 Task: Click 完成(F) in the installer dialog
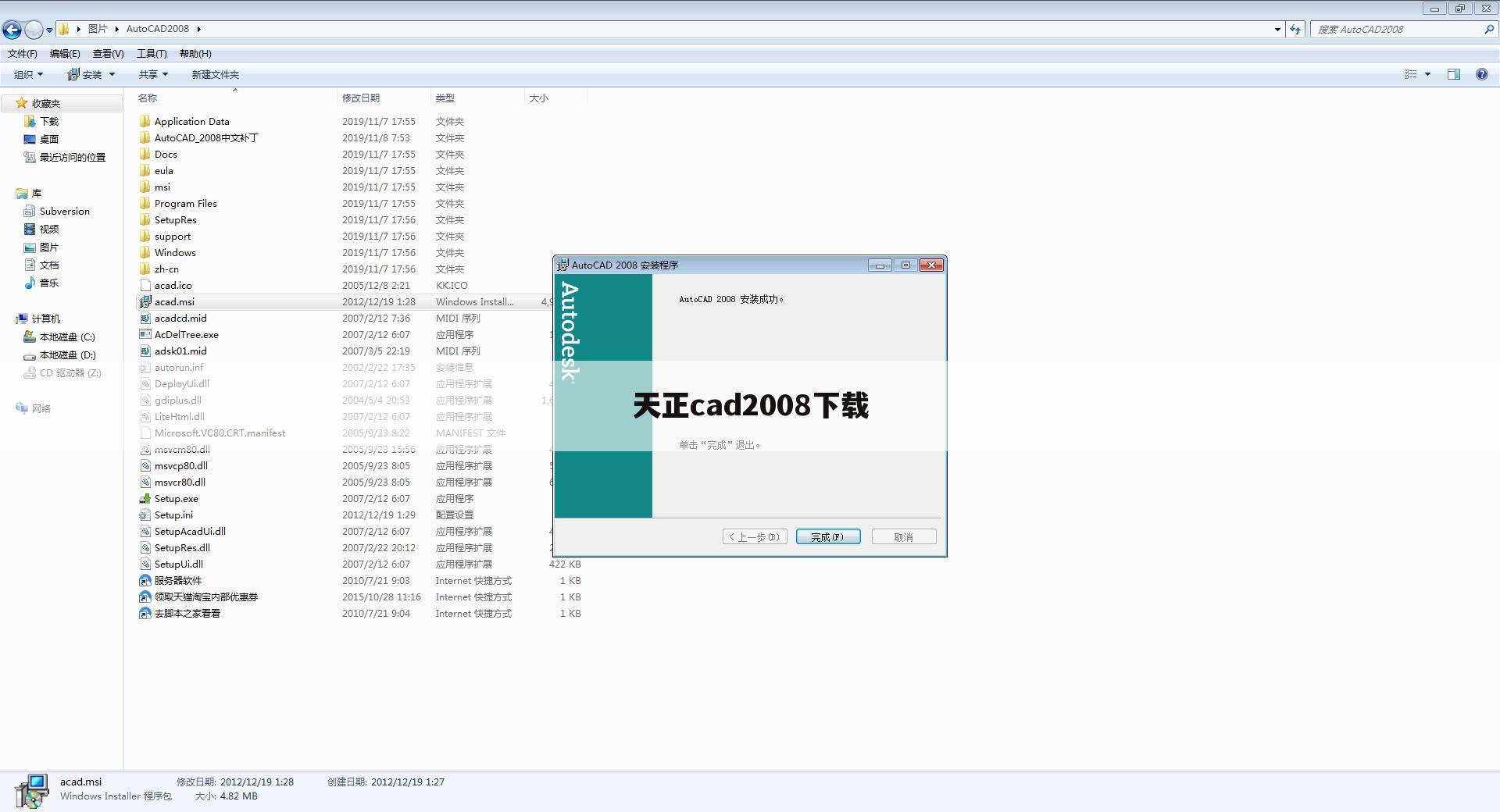(x=828, y=536)
